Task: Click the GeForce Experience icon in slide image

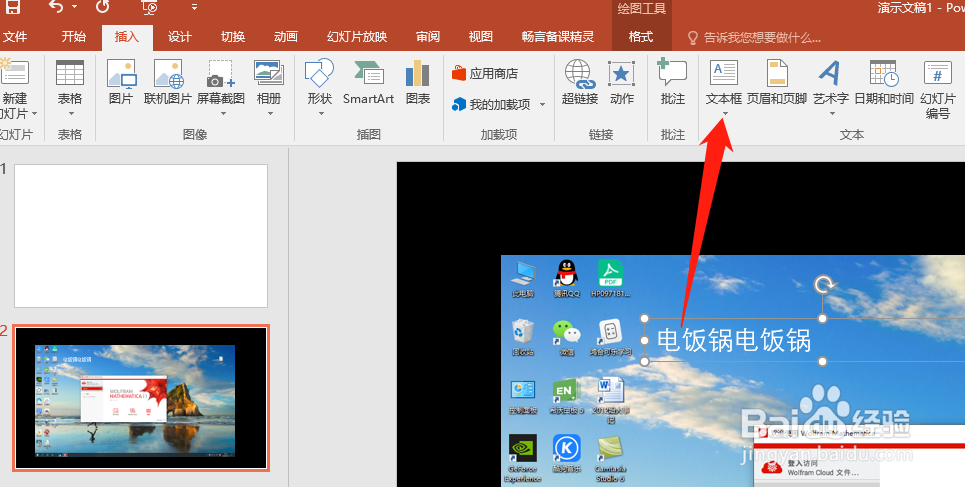Action: (x=523, y=448)
